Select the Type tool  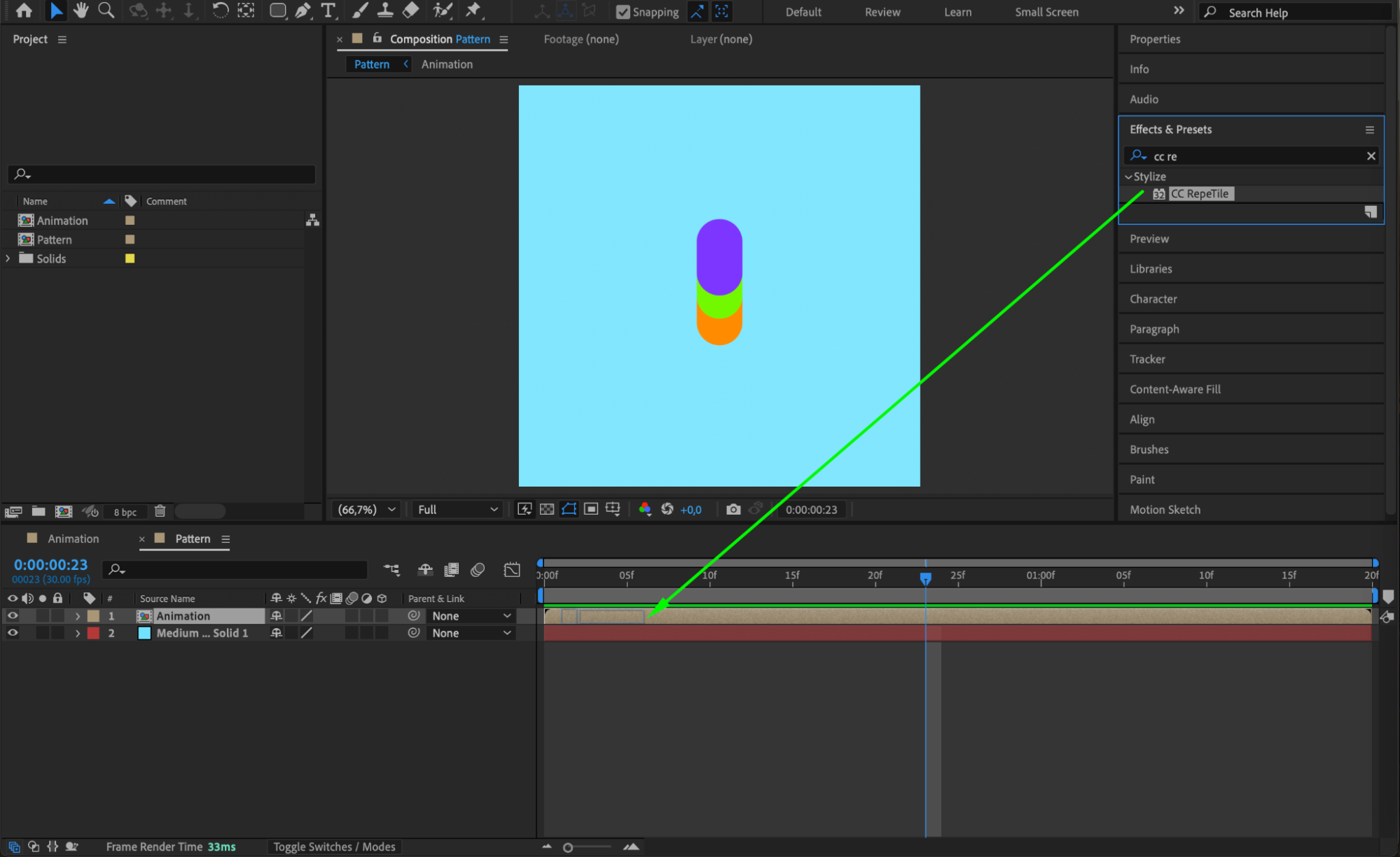(328, 11)
